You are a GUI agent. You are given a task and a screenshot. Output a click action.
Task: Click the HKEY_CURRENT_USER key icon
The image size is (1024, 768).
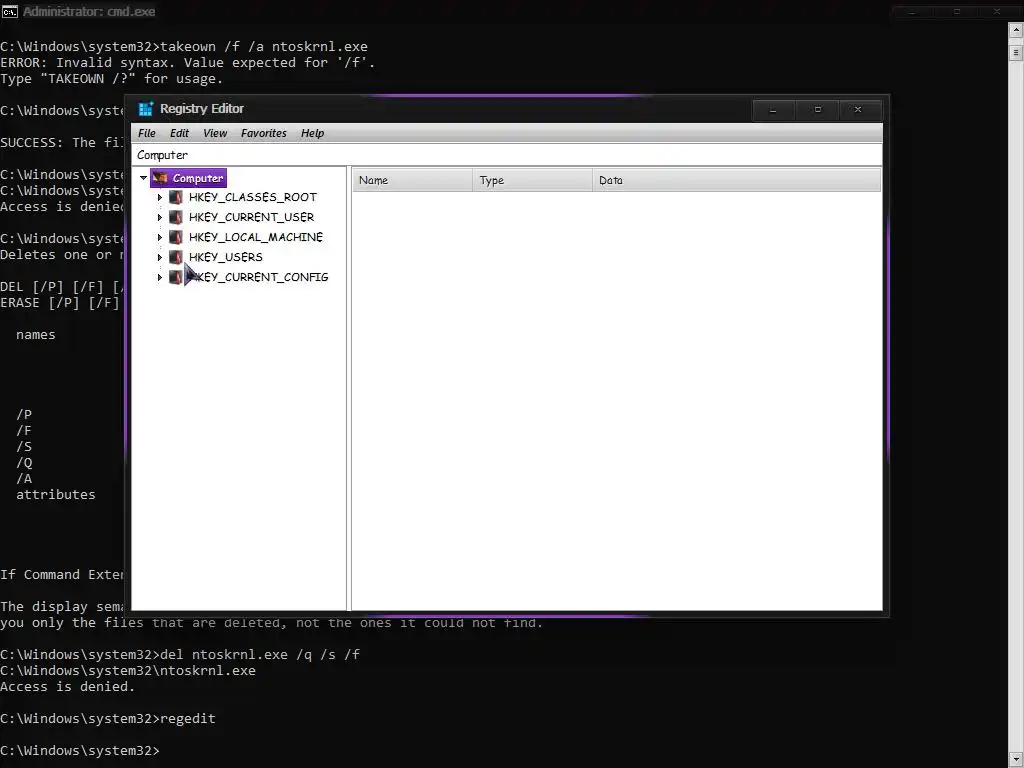click(176, 217)
